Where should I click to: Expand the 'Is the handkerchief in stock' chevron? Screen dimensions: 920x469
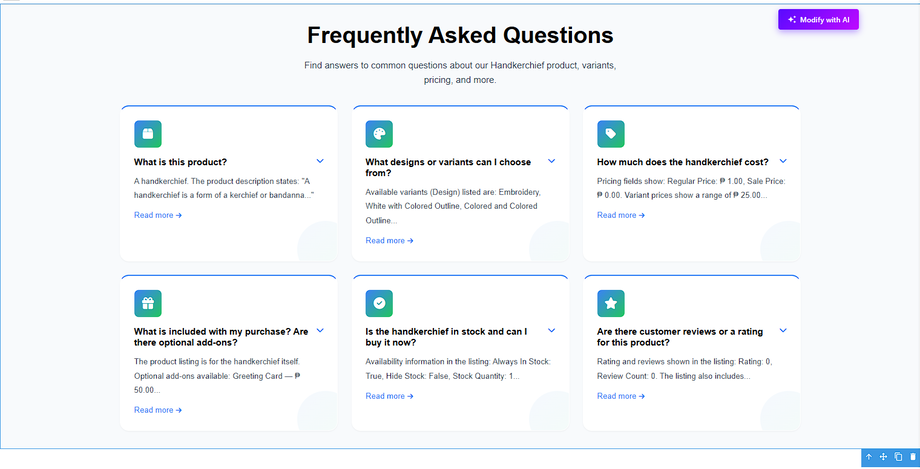coord(551,330)
